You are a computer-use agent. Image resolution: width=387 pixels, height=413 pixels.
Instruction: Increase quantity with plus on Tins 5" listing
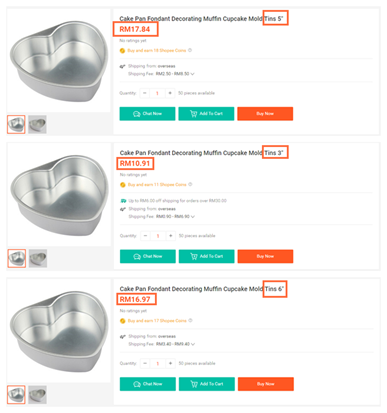coord(170,93)
